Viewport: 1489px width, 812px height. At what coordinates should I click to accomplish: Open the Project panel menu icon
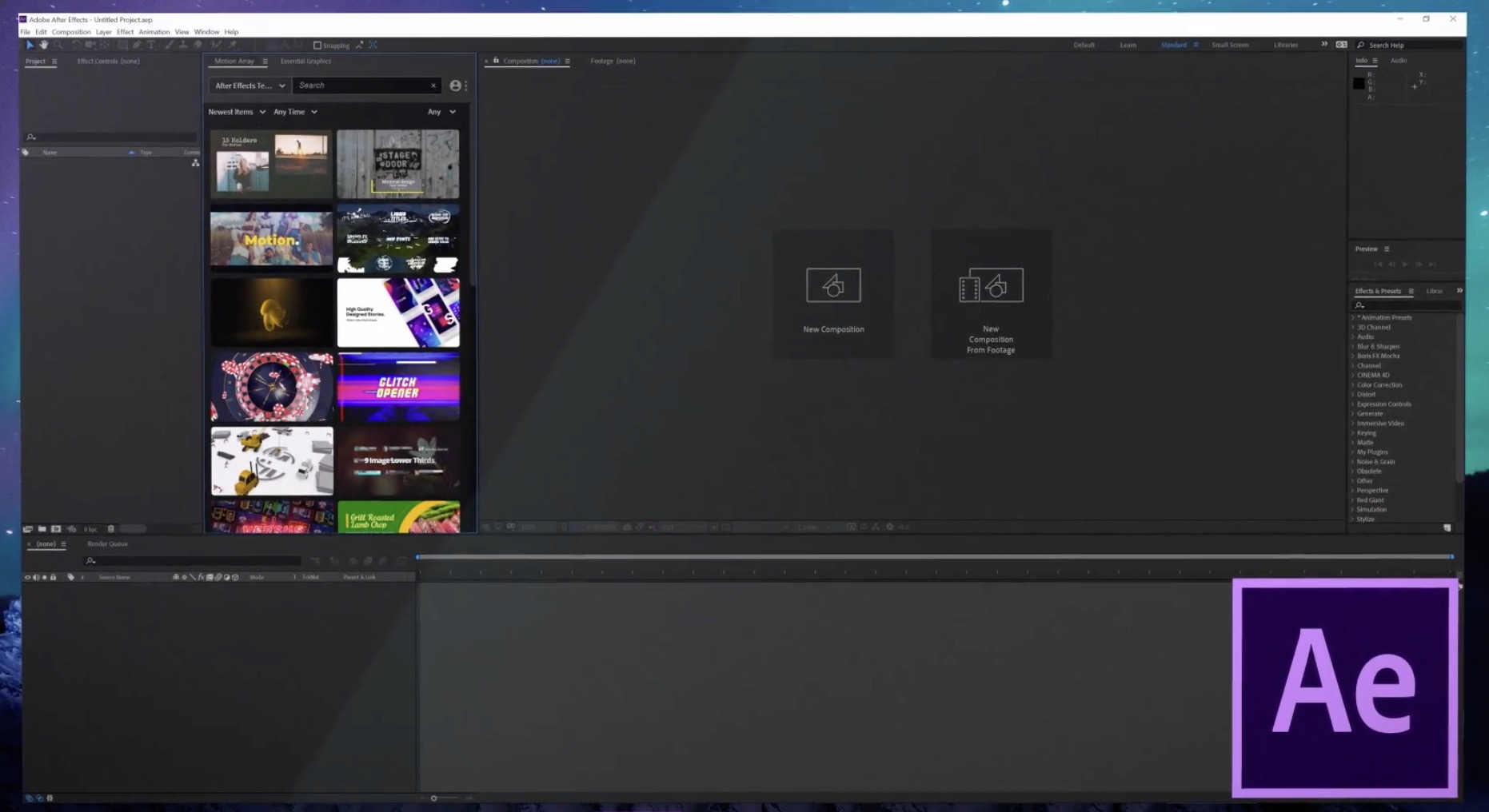(x=54, y=62)
